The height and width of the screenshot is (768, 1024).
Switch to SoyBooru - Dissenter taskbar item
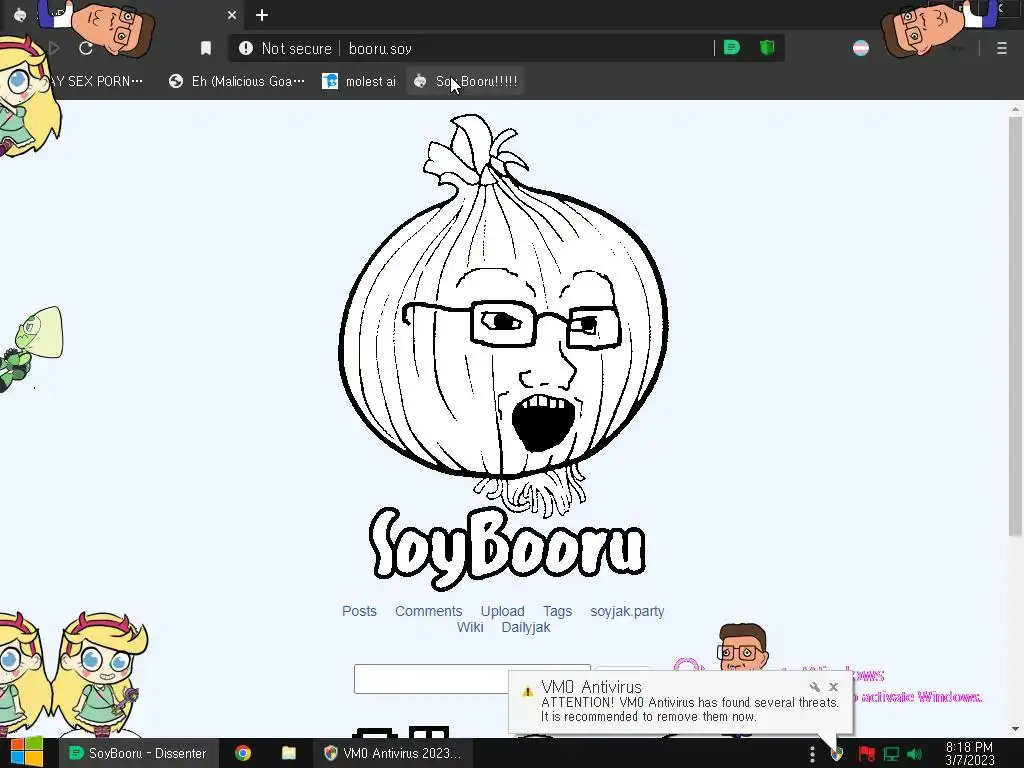coord(138,753)
